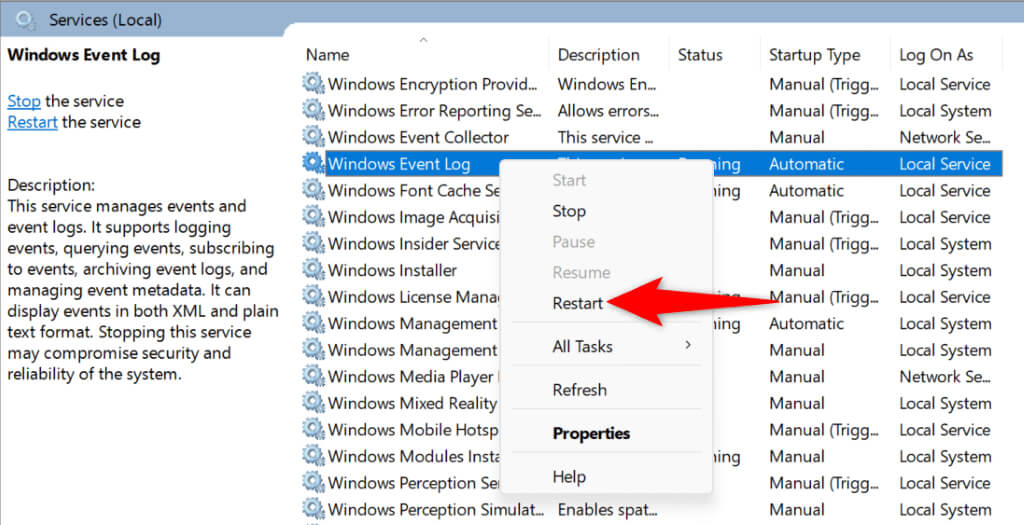
Task: Click the Services (Local) title text
Action: click(x=106, y=20)
